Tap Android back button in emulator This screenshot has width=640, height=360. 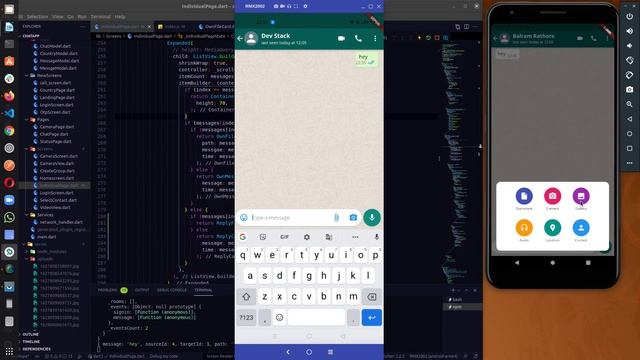[x=517, y=263]
